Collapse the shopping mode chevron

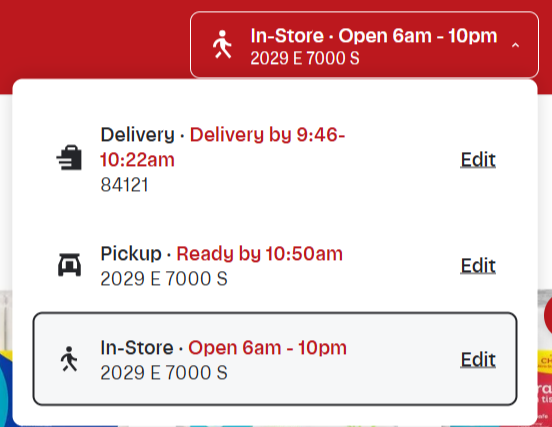515,45
